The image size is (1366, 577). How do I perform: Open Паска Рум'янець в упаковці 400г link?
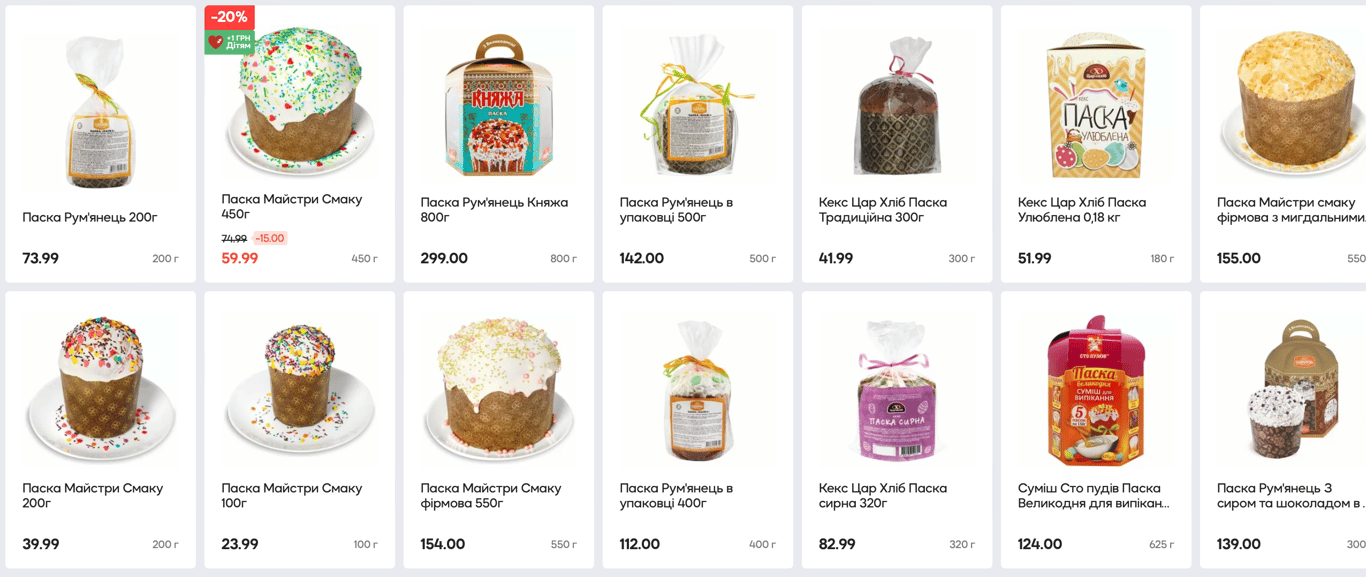click(x=676, y=496)
